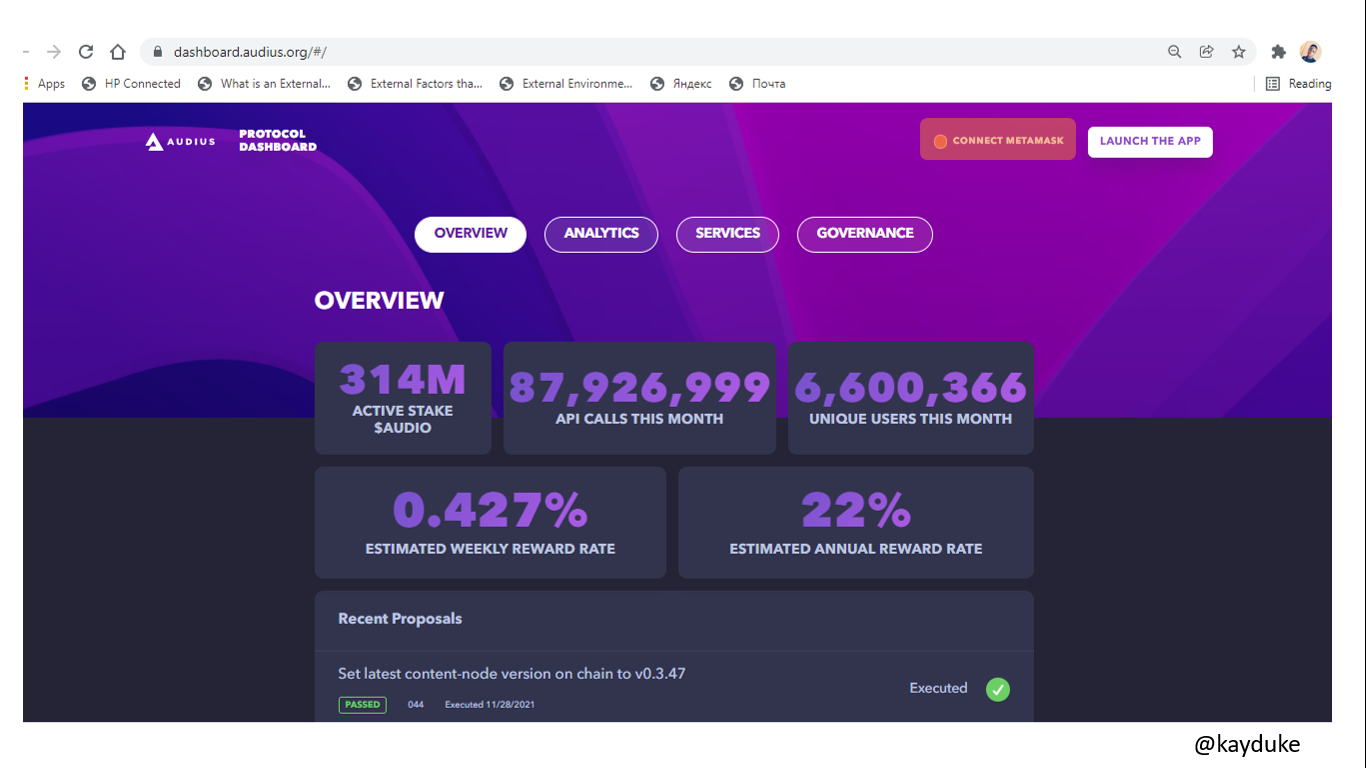Open the HP Connected bookmark
The width and height of the screenshot is (1366, 768).
tap(132, 84)
